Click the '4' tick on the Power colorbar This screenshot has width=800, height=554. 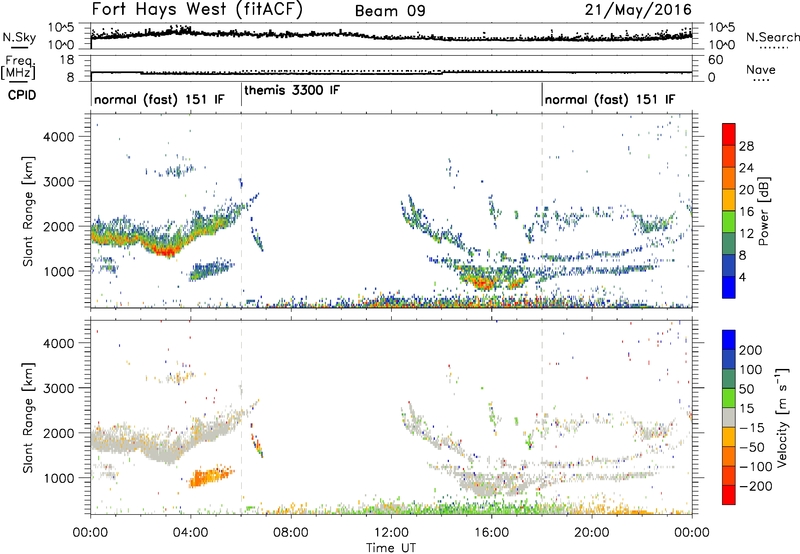pyautogui.click(x=743, y=277)
